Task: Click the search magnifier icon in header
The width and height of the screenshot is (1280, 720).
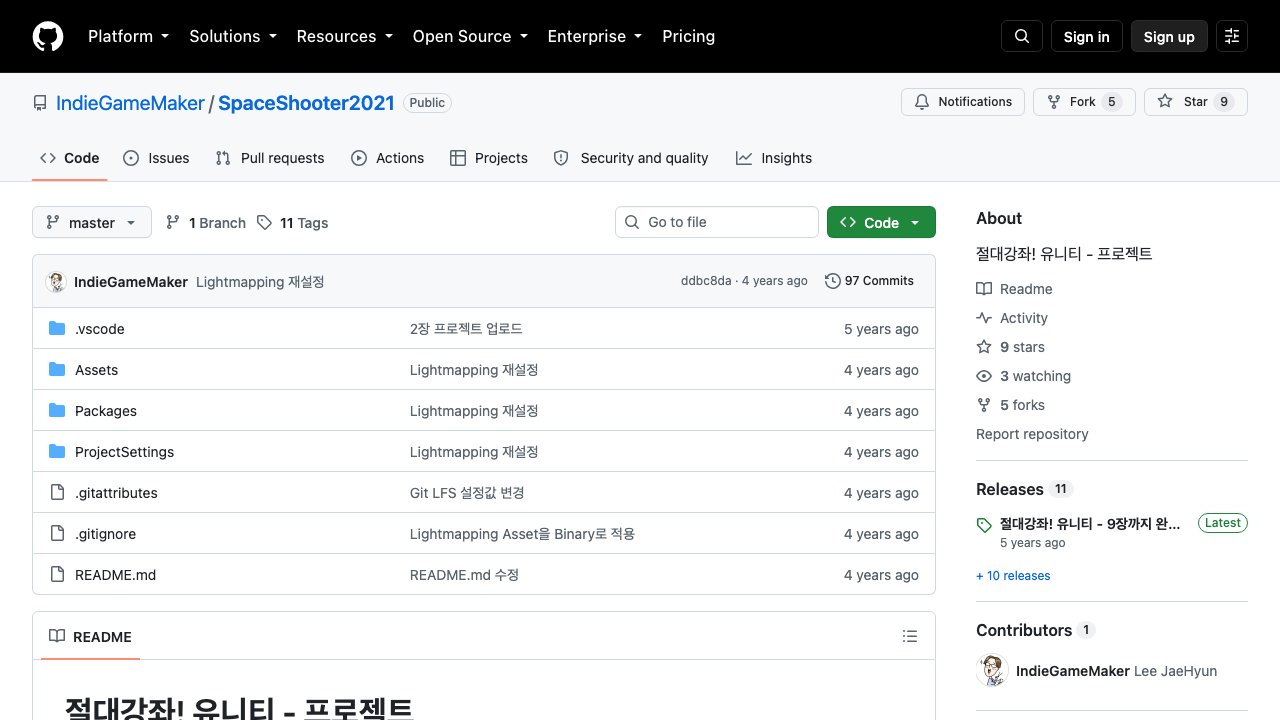Action: click(1022, 36)
